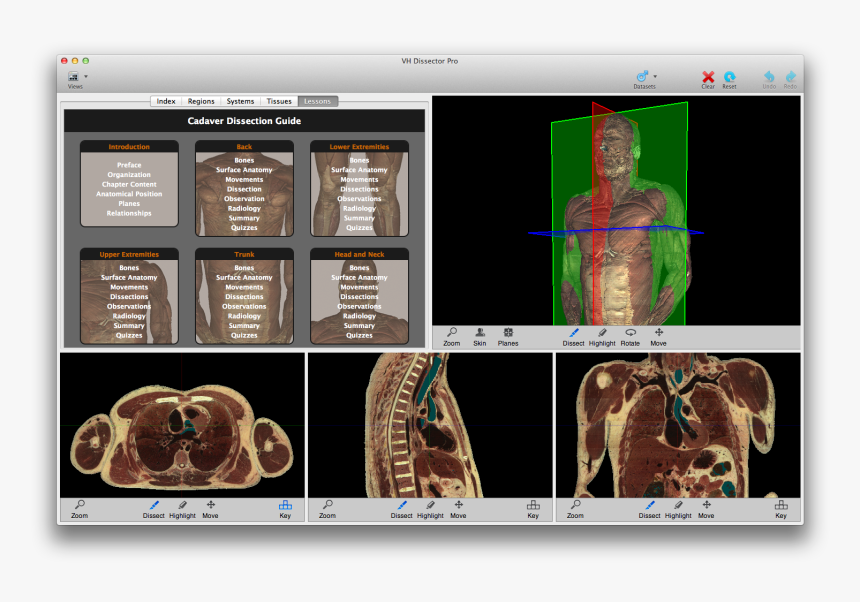860x602 pixels.
Task: Open Preface in the Introduction card
Action: (x=129, y=165)
